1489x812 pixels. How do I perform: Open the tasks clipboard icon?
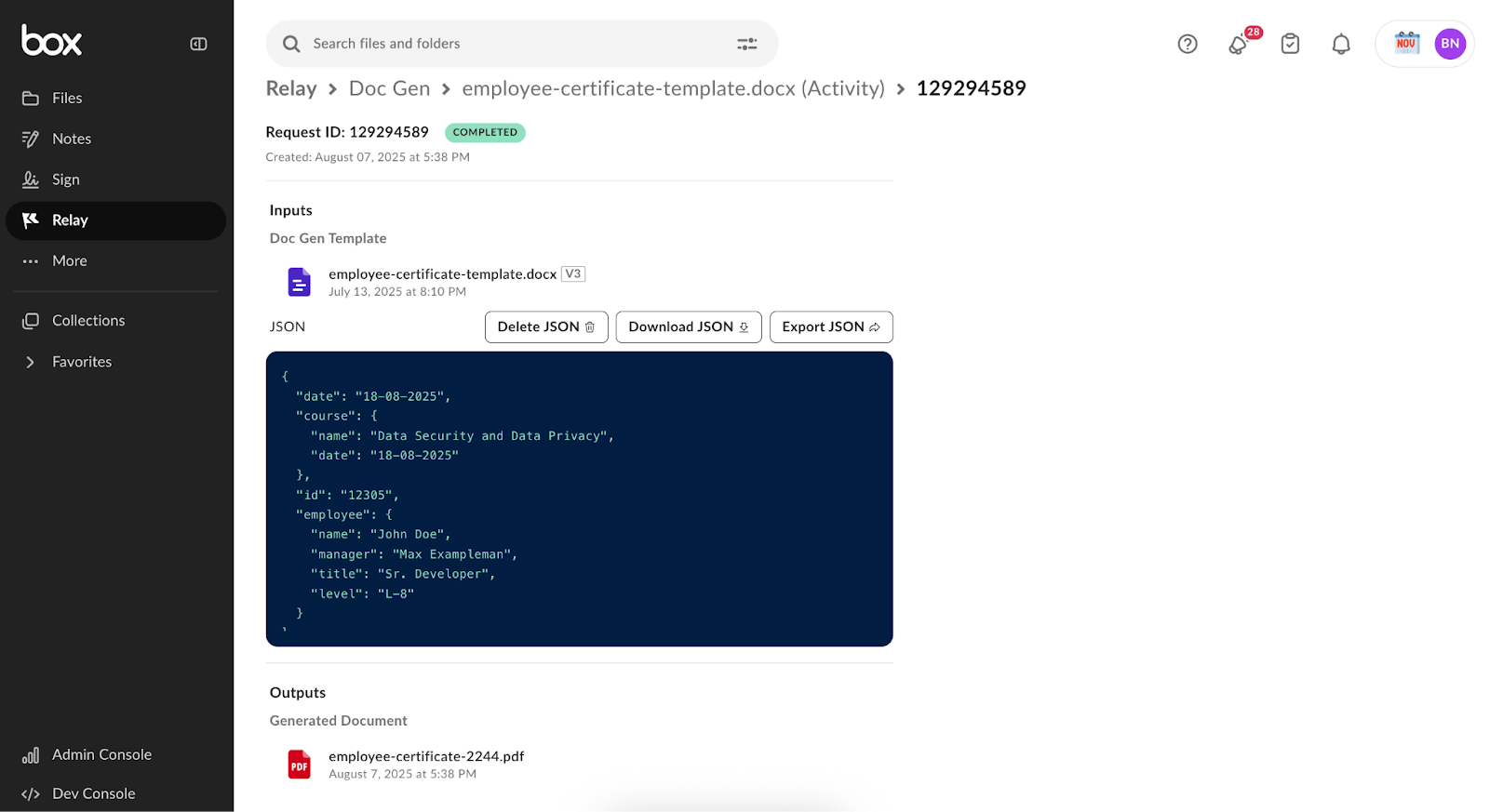(1290, 44)
